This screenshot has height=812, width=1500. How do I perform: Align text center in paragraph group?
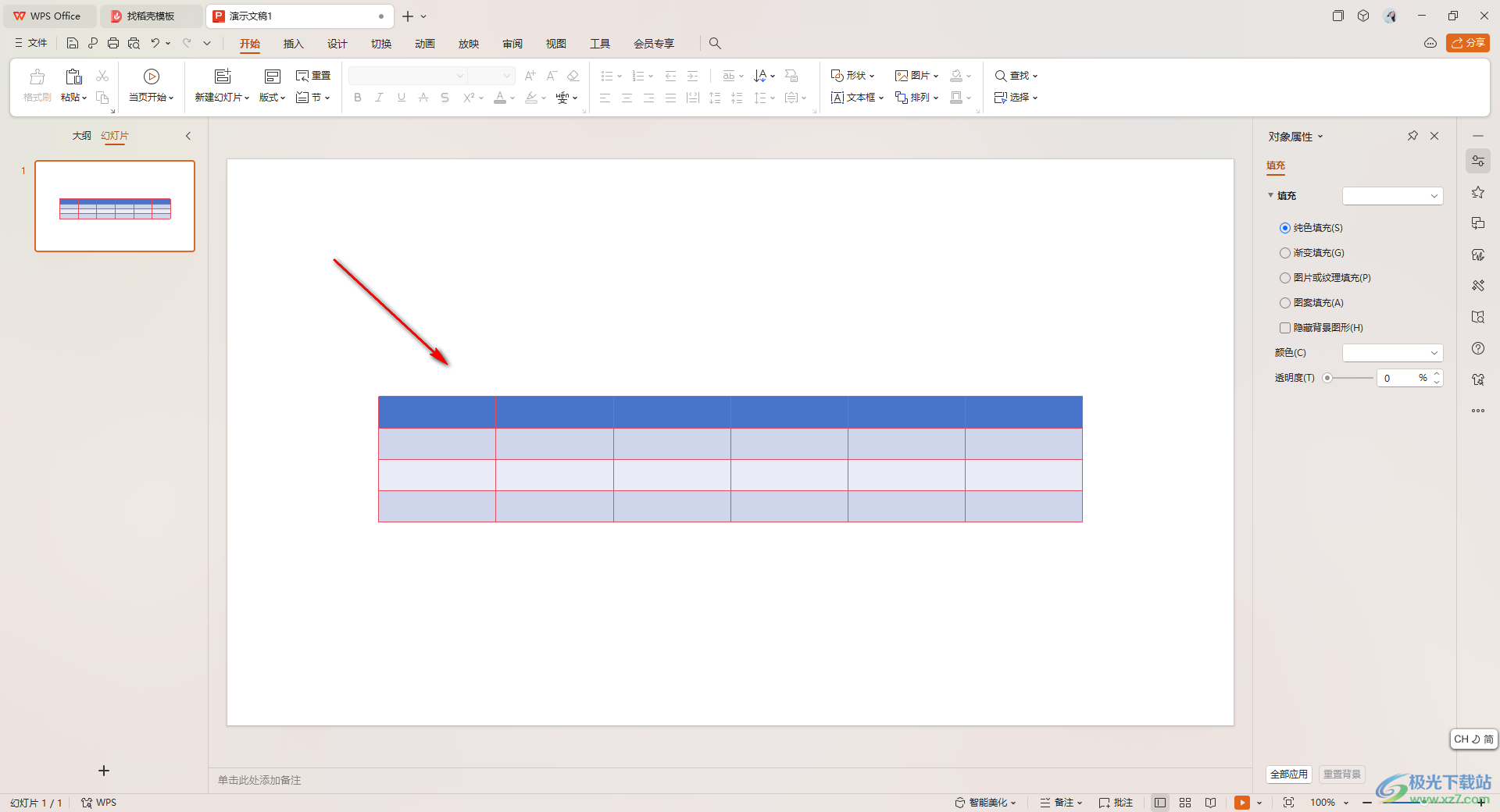pos(627,98)
